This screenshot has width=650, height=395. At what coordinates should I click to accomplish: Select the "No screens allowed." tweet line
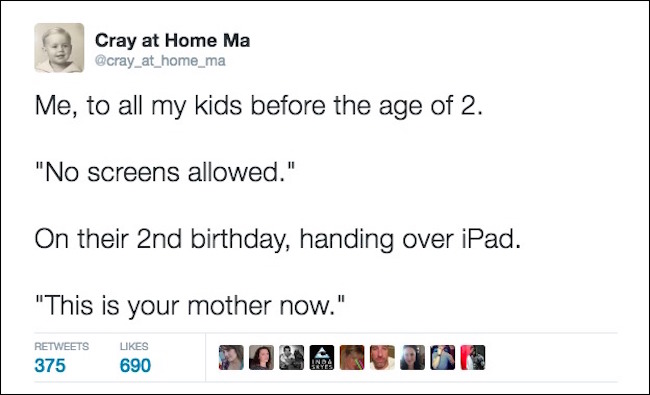tap(165, 172)
